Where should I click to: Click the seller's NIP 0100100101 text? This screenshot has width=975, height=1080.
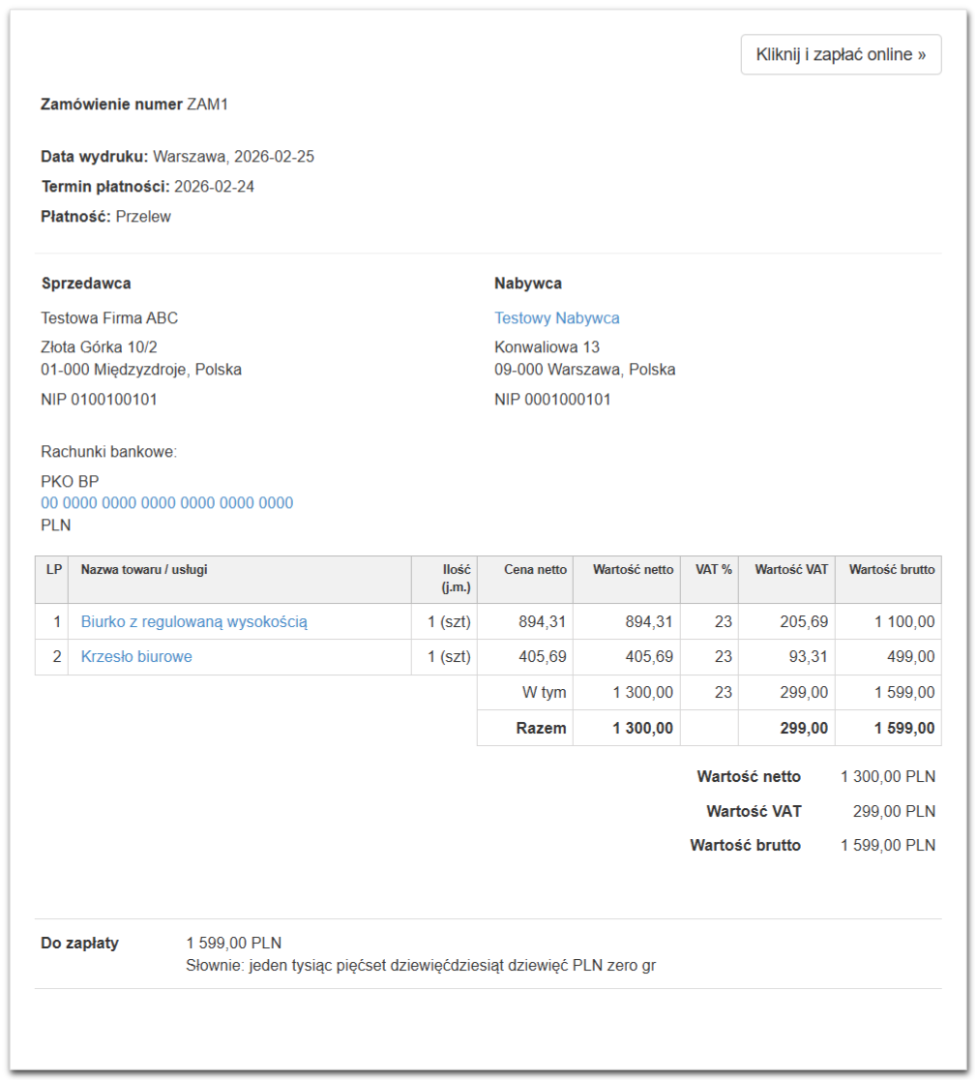click(99, 400)
